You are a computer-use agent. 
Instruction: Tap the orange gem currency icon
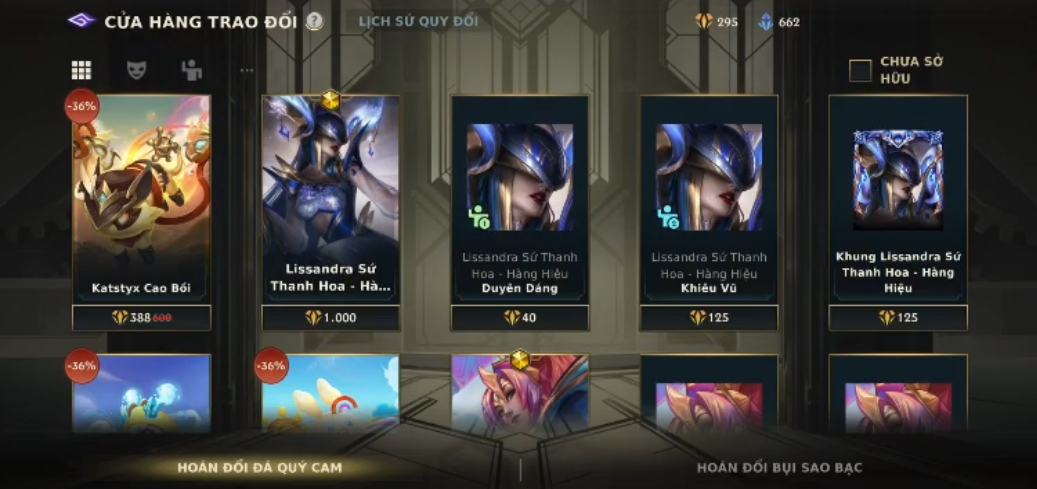click(x=704, y=22)
